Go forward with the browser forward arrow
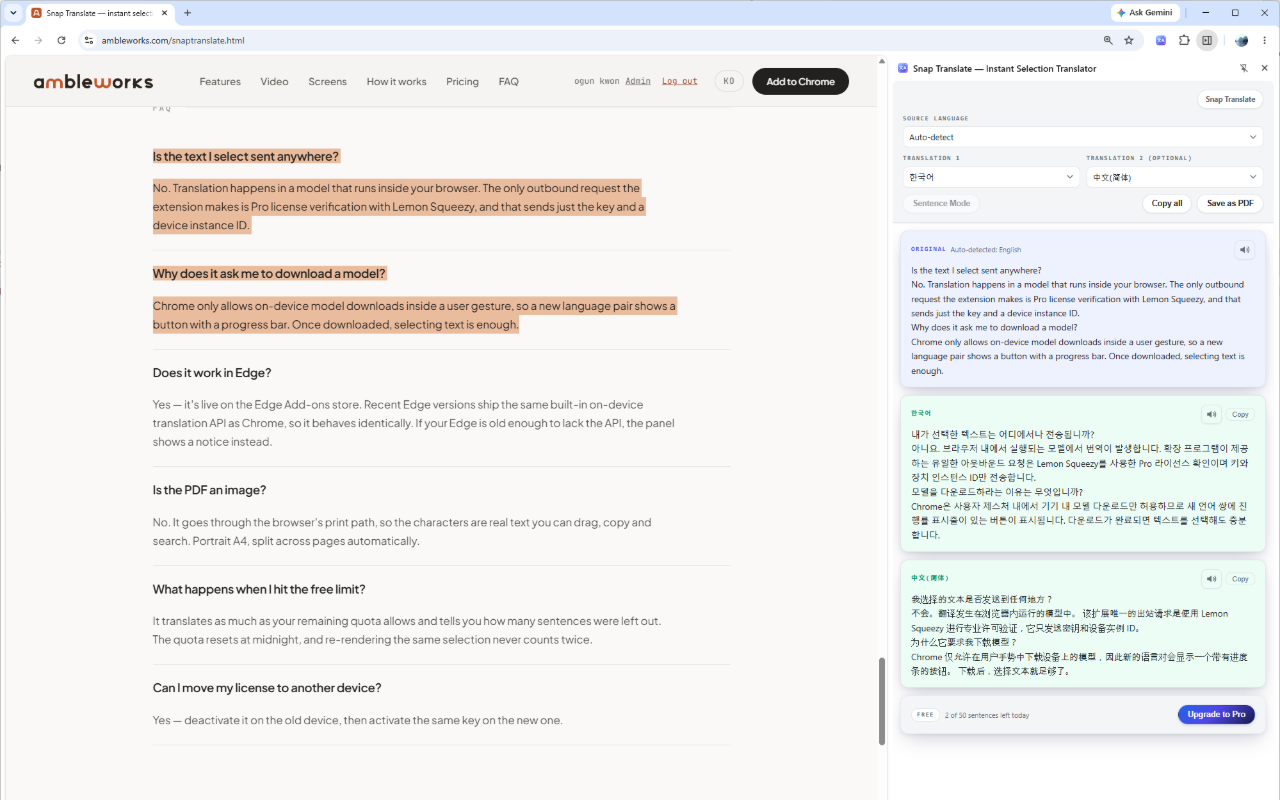1280x800 pixels. coord(38,40)
